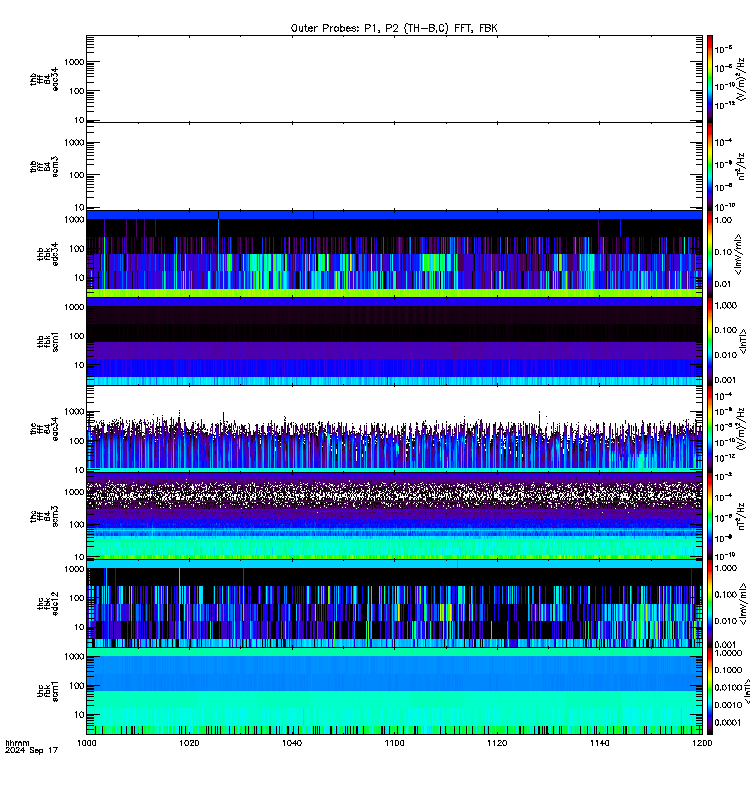
Task: Click the 1140 time axis label
Action: pyautogui.click(x=599, y=743)
